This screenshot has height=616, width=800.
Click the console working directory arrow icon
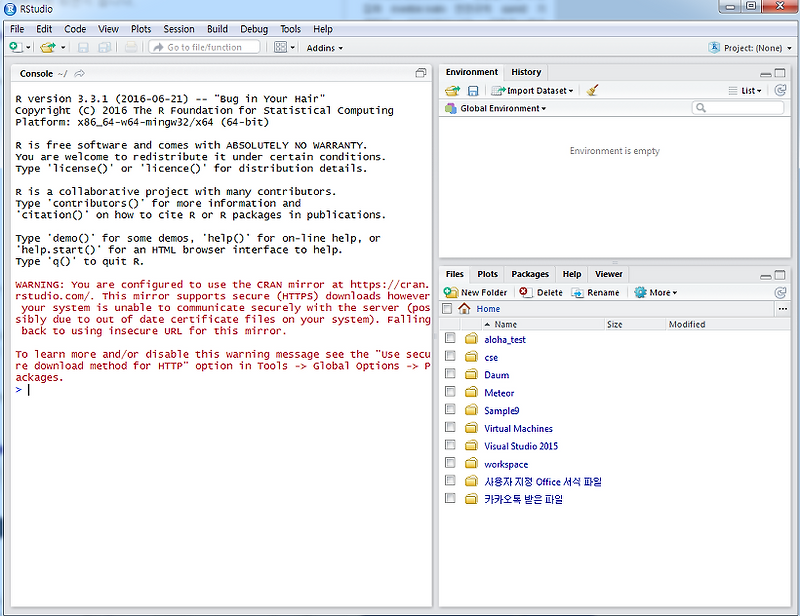point(80,73)
